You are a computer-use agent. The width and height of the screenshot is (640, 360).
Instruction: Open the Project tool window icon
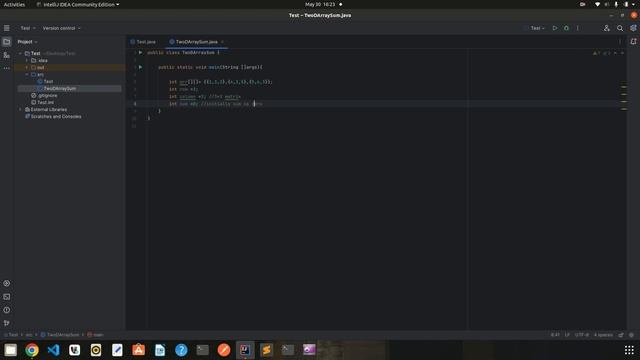[7, 42]
